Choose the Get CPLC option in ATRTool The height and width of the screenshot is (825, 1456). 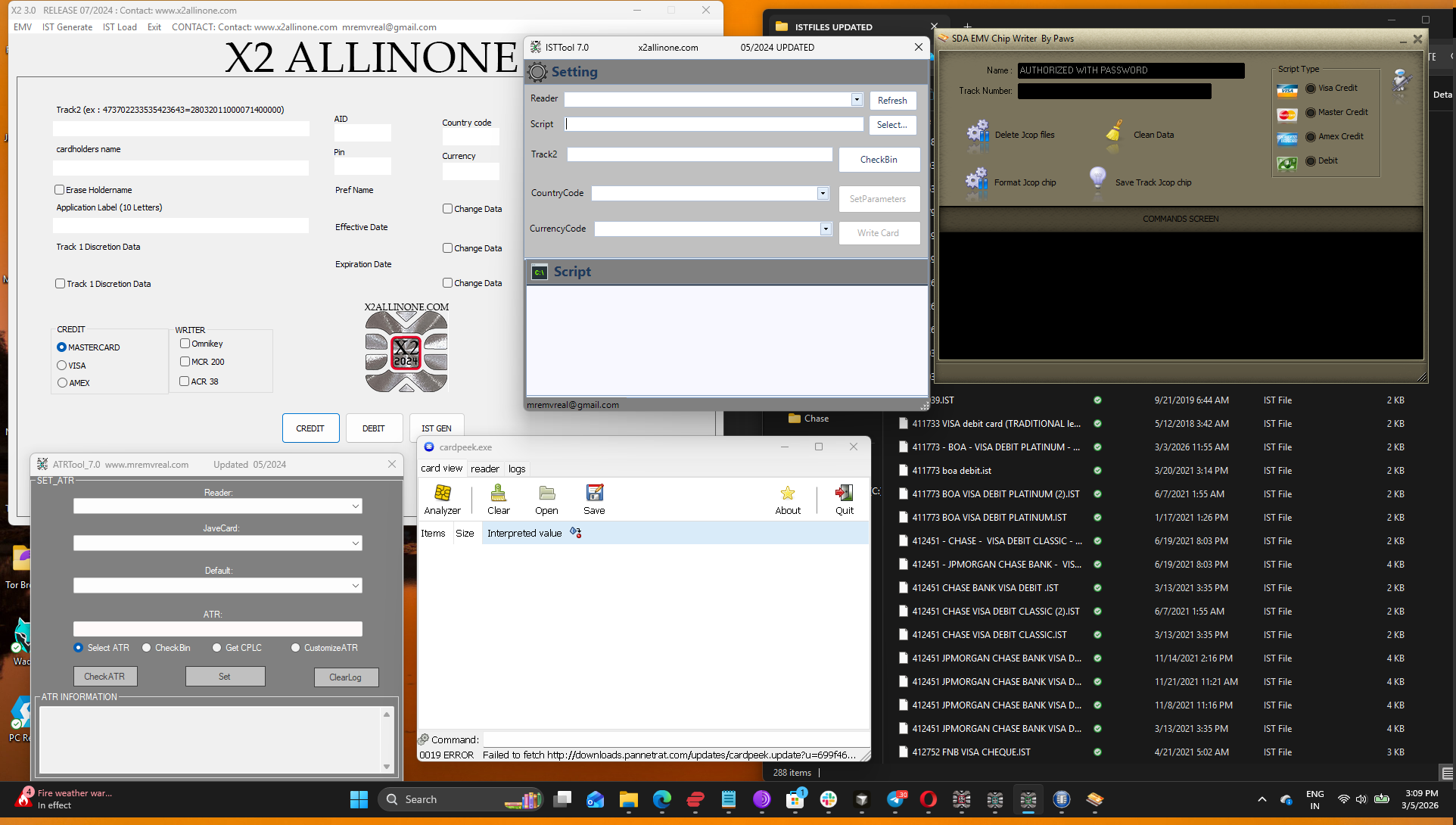click(216, 648)
